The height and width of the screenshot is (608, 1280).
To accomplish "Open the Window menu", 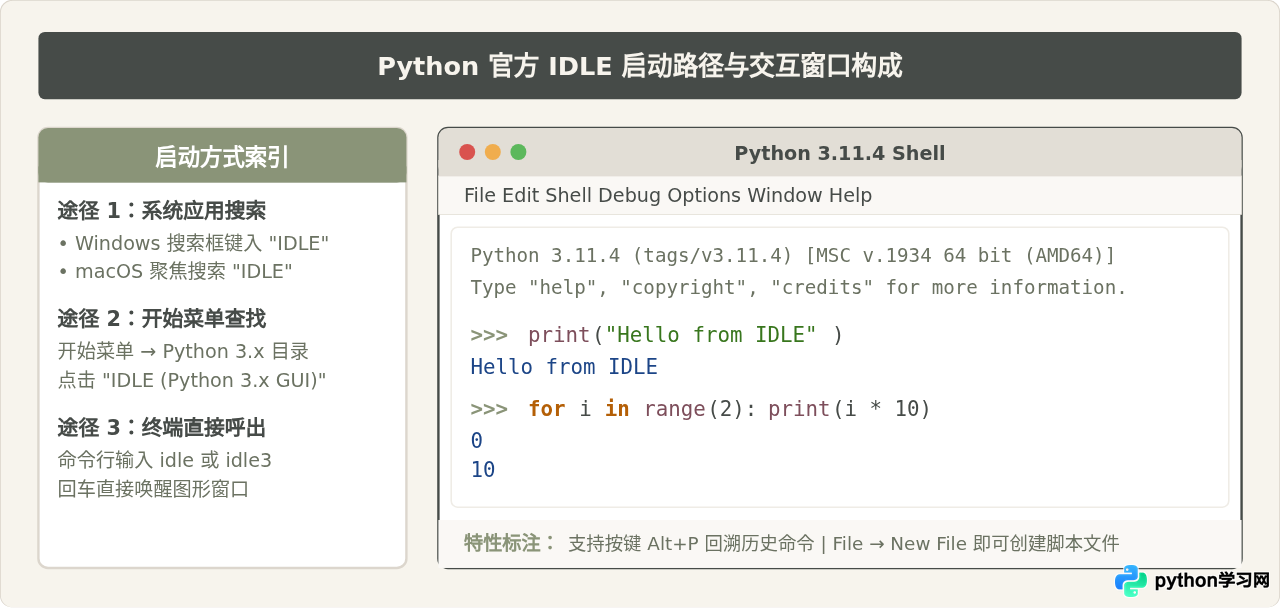I will tap(785, 195).
